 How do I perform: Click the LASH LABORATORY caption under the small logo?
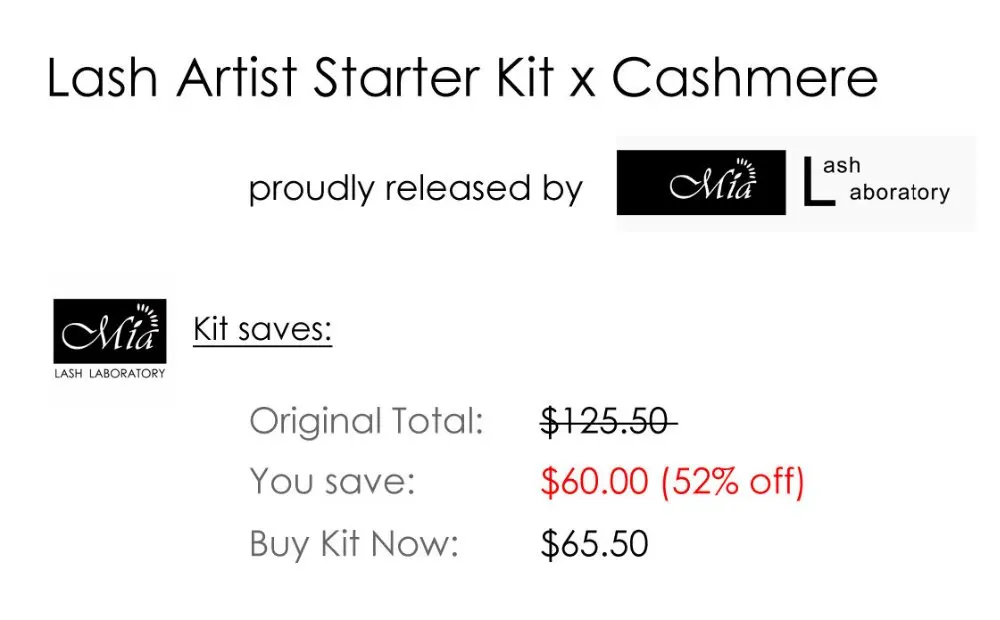click(110, 374)
